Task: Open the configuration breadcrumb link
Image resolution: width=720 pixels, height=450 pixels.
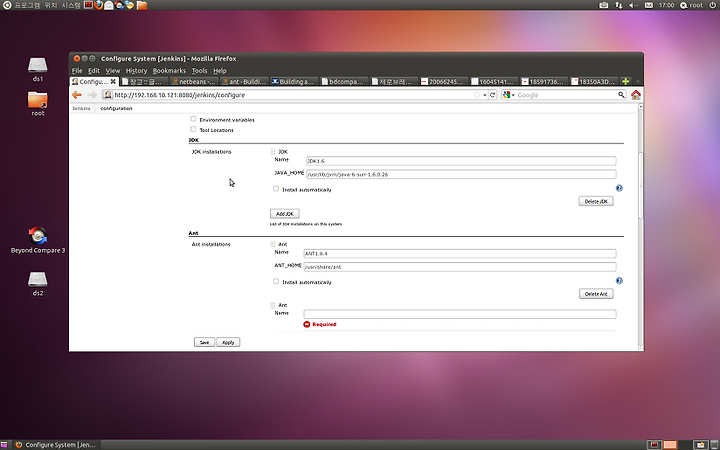Action: pos(116,108)
